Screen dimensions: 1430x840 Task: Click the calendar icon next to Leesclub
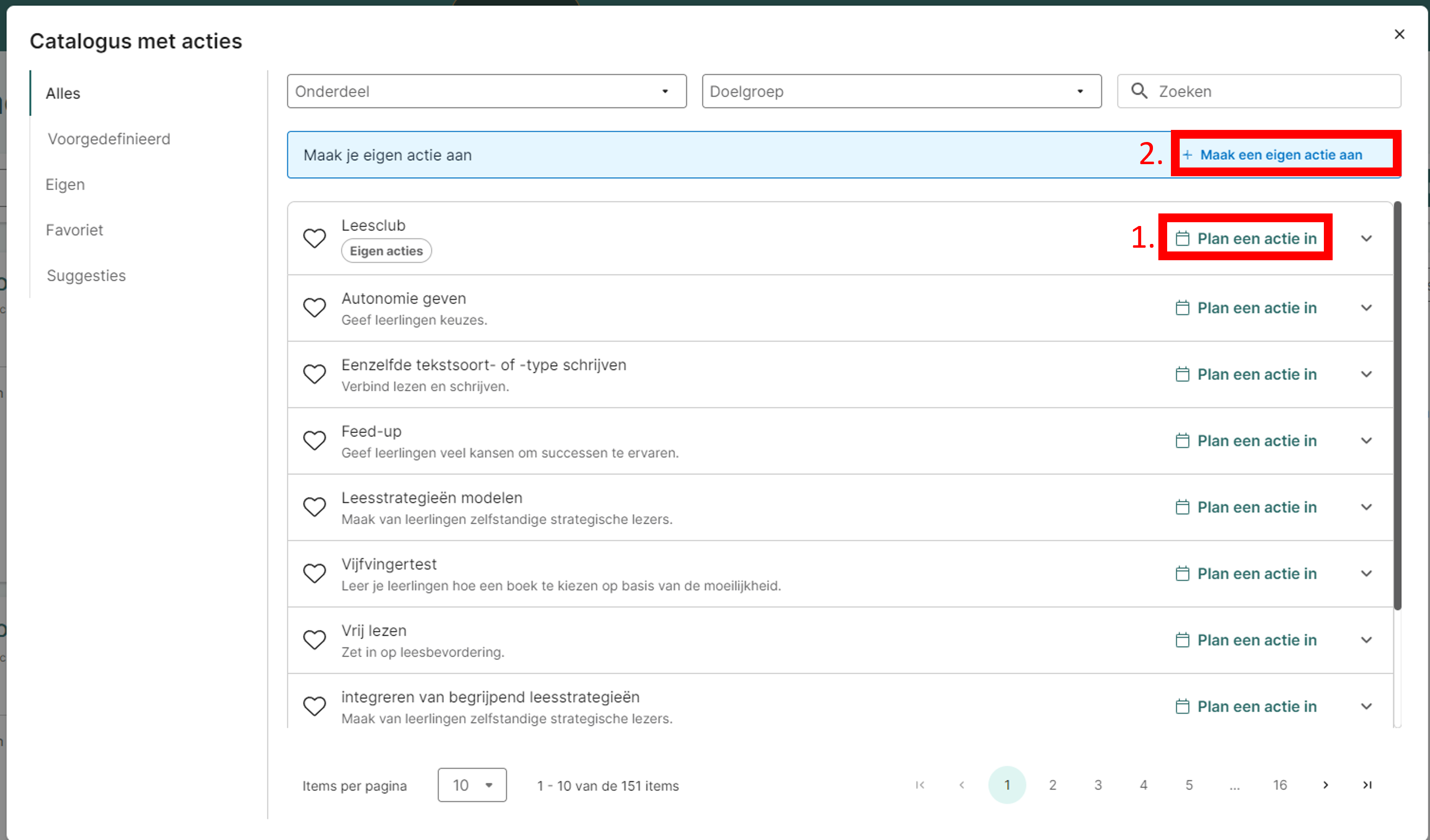coord(1182,238)
